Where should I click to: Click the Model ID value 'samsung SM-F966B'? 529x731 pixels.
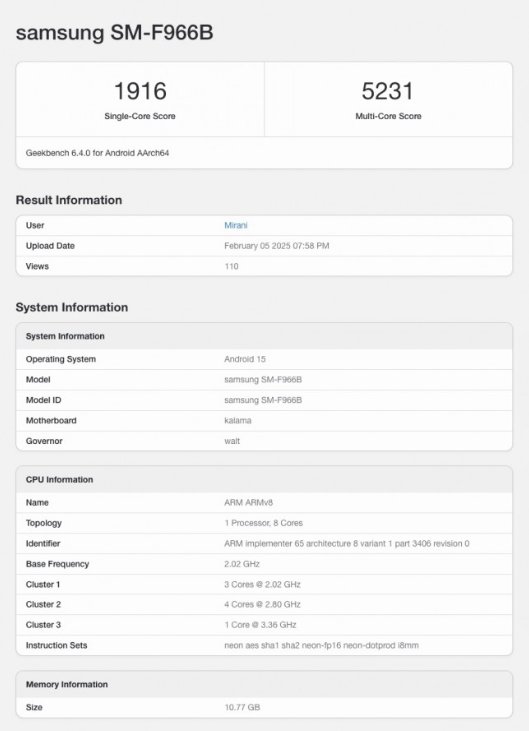tap(263, 400)
